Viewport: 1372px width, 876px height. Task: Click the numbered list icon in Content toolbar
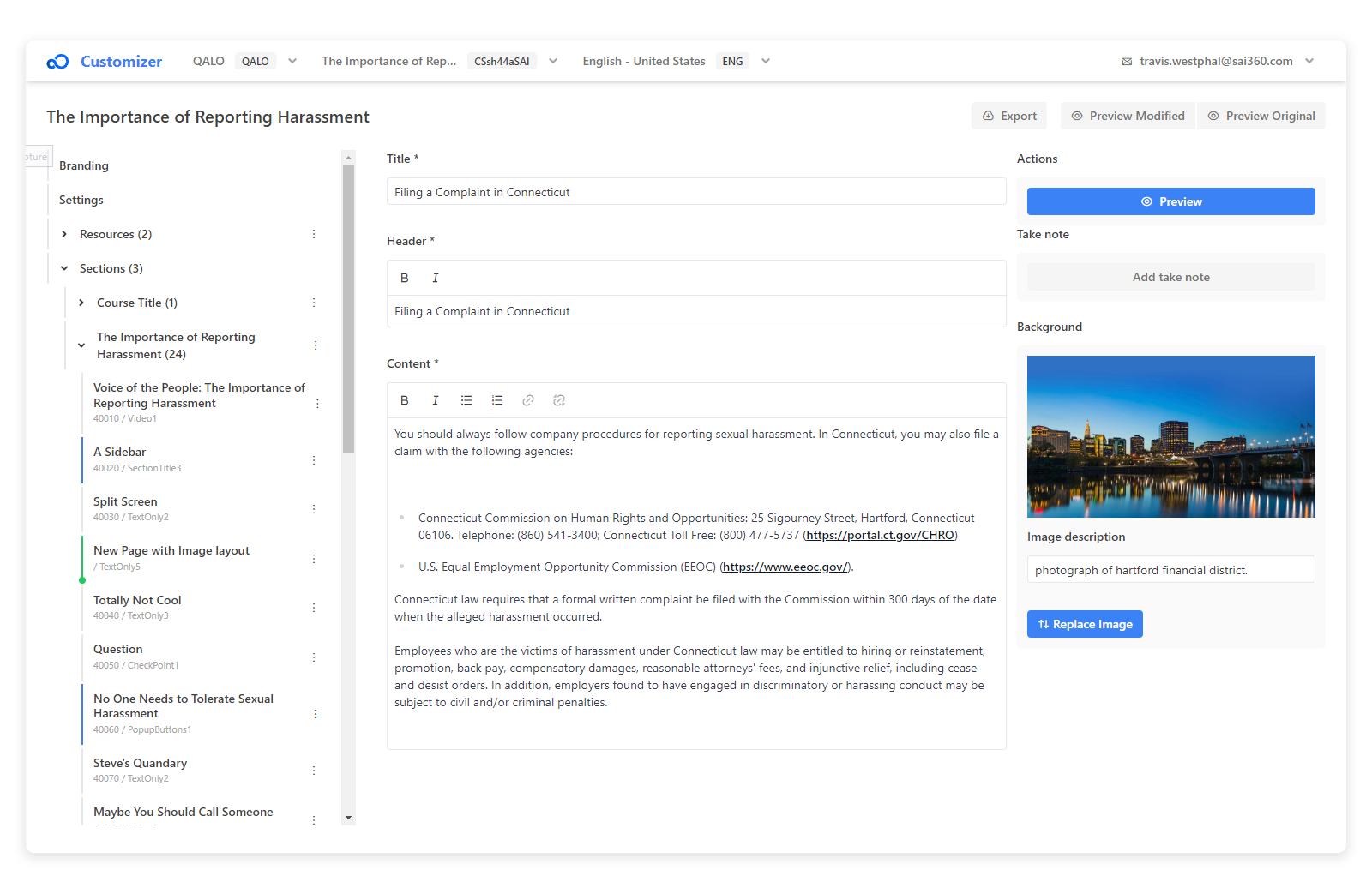click(x=497, y=400)
